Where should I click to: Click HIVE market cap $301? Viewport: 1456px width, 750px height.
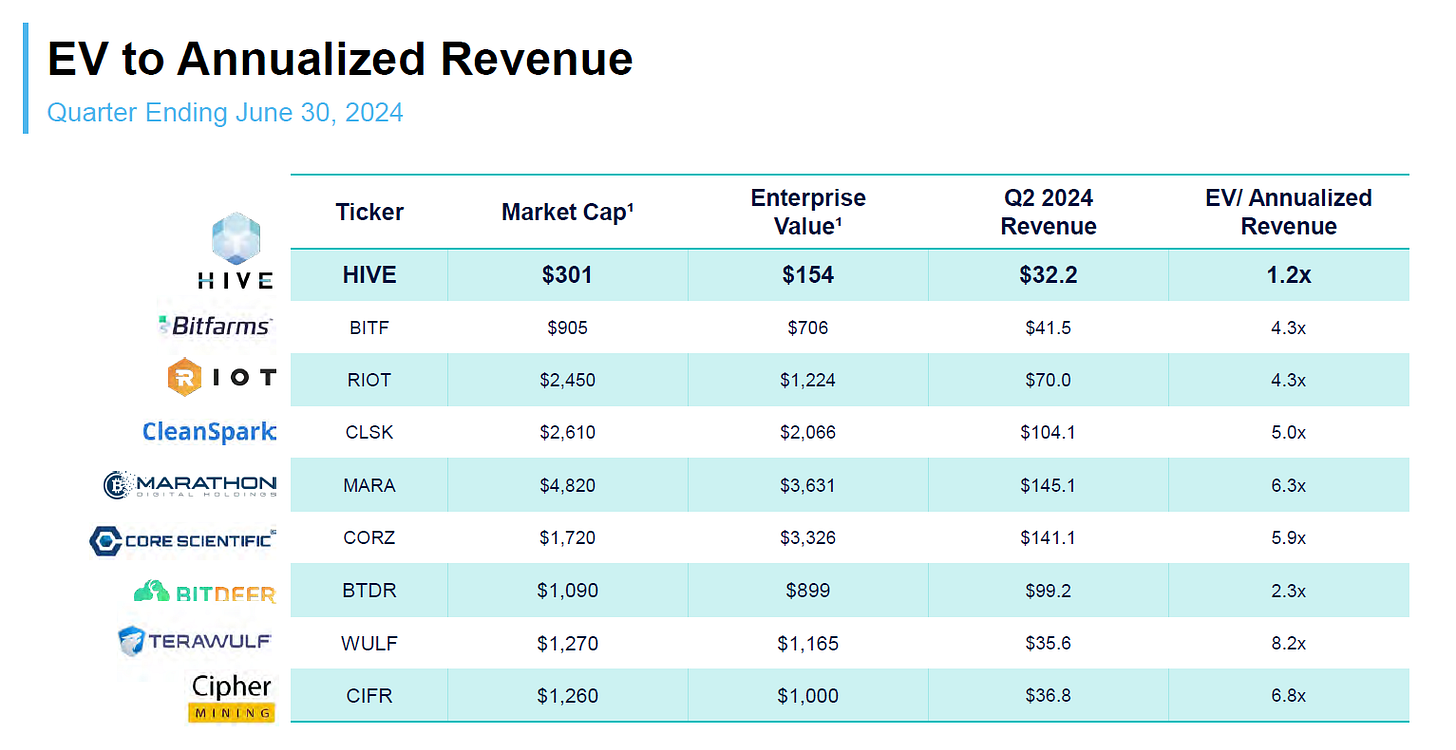pos(567,275)
